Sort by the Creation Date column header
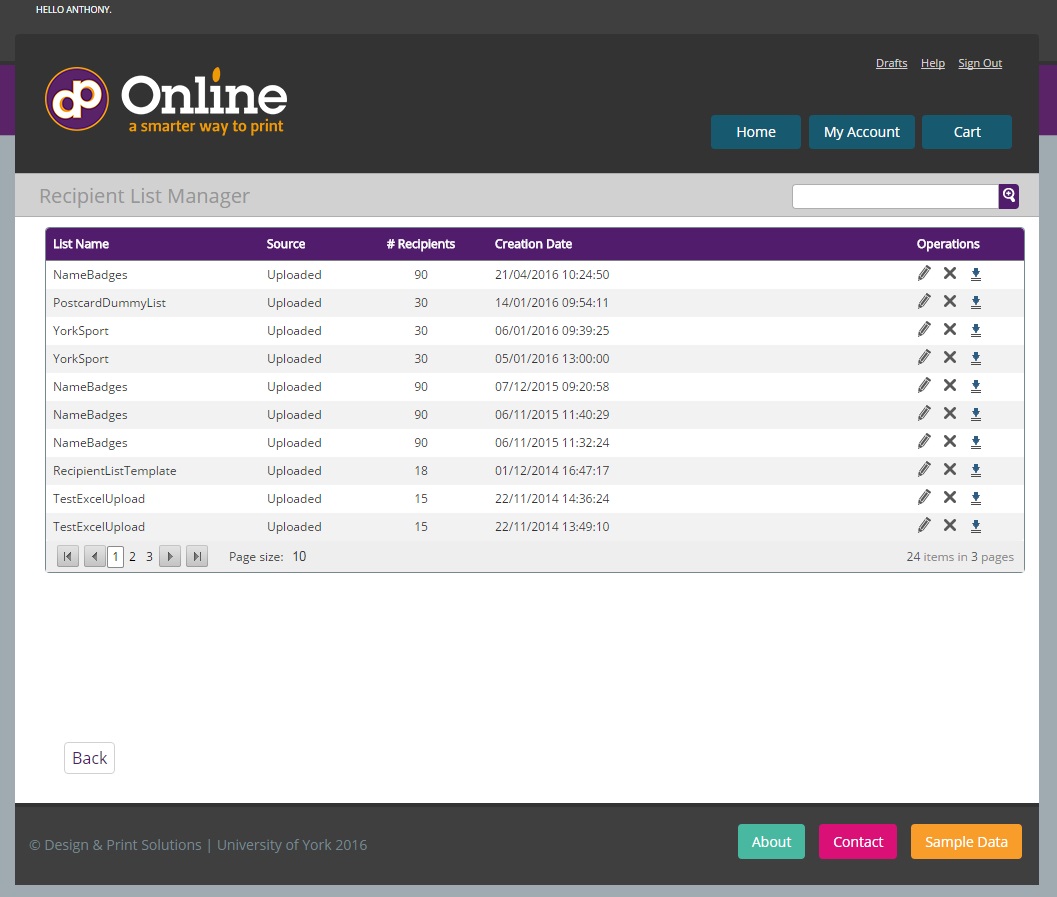Screen dimensions: 1057x897 (x=533, y=244)
